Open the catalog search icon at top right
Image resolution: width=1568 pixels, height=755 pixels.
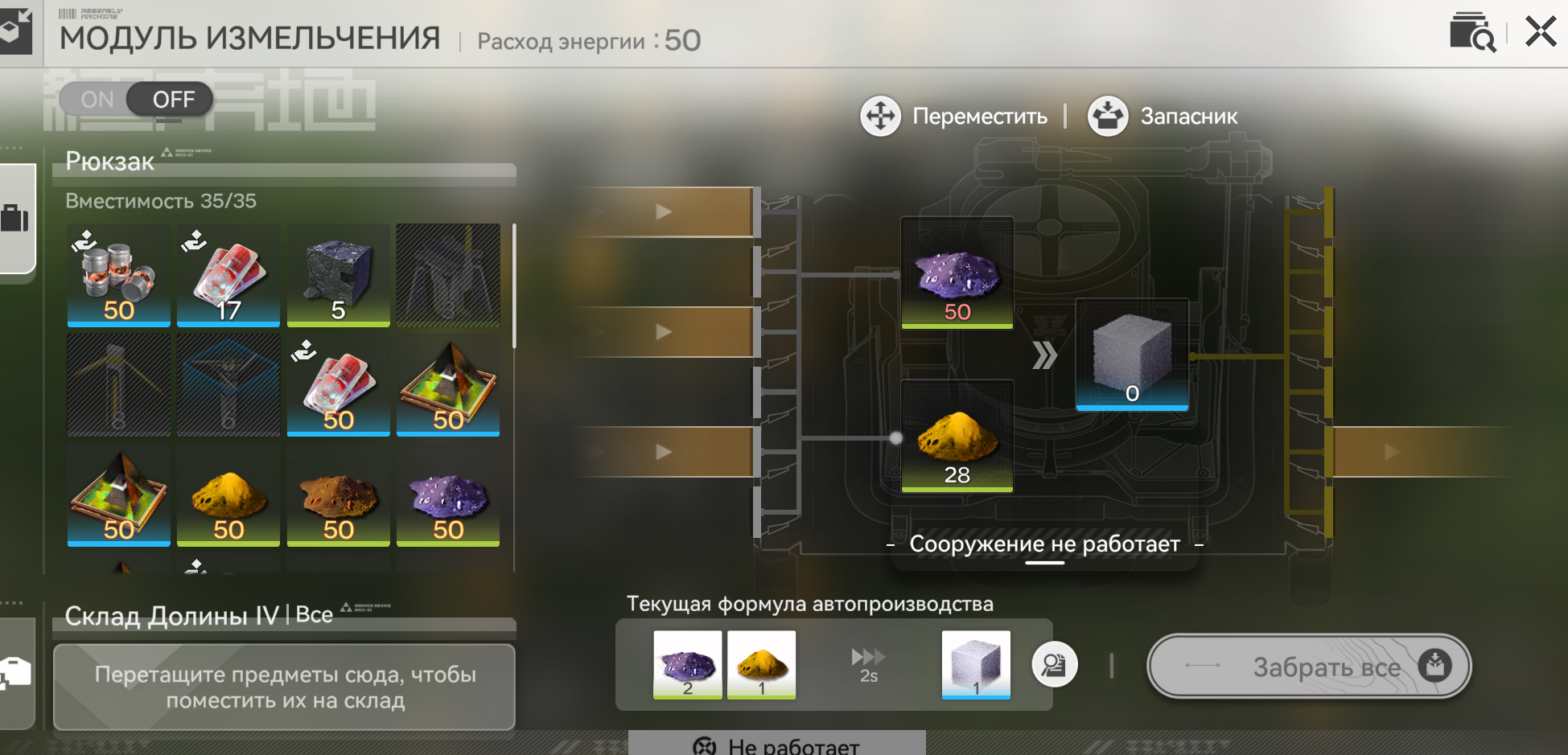click(1472, 33)
